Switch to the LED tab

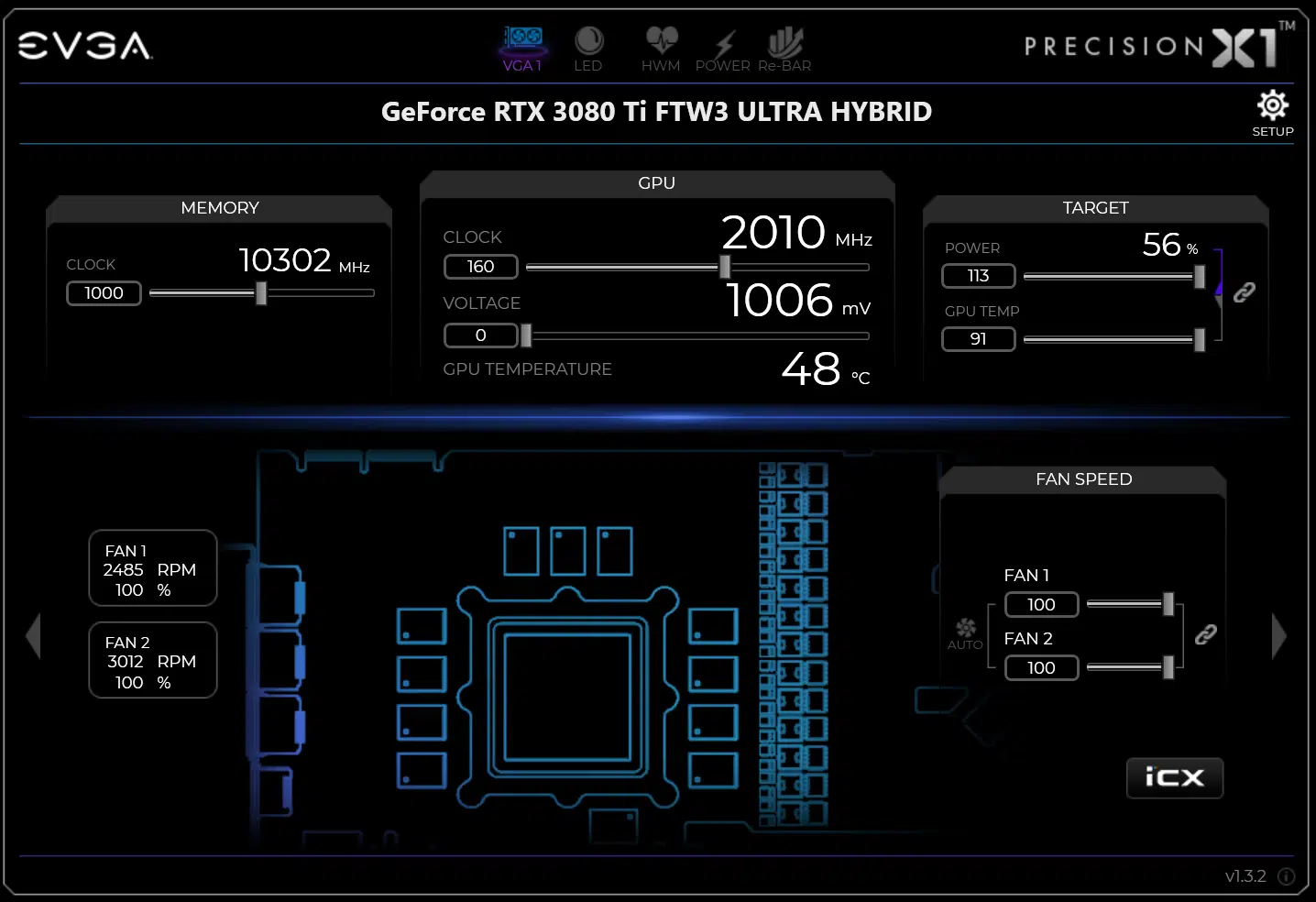coord(588,49)
